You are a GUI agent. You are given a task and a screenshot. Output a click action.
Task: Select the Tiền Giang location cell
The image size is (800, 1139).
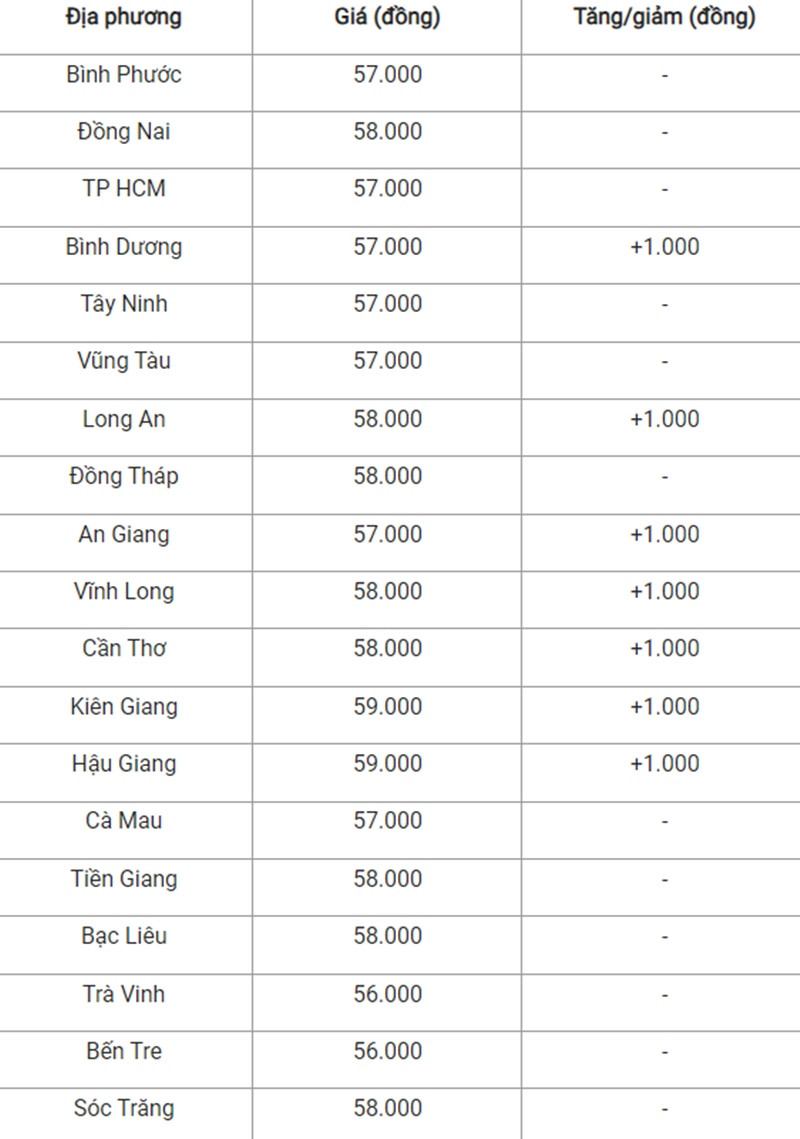click(124, 879)
